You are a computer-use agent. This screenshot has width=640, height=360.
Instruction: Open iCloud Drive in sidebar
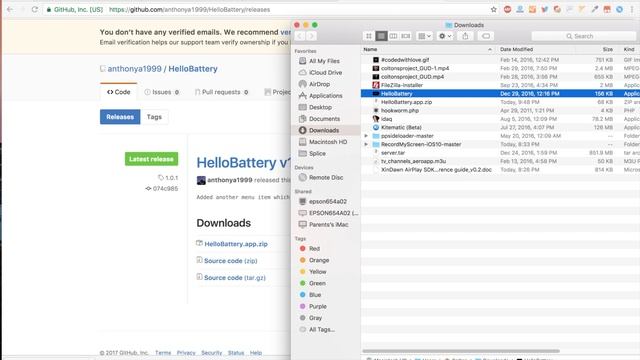click(x=325, y=72)
